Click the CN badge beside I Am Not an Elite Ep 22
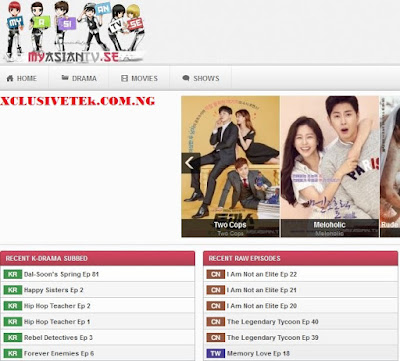Viewport: 400px width, 361px height. click(x=216, y=274)
